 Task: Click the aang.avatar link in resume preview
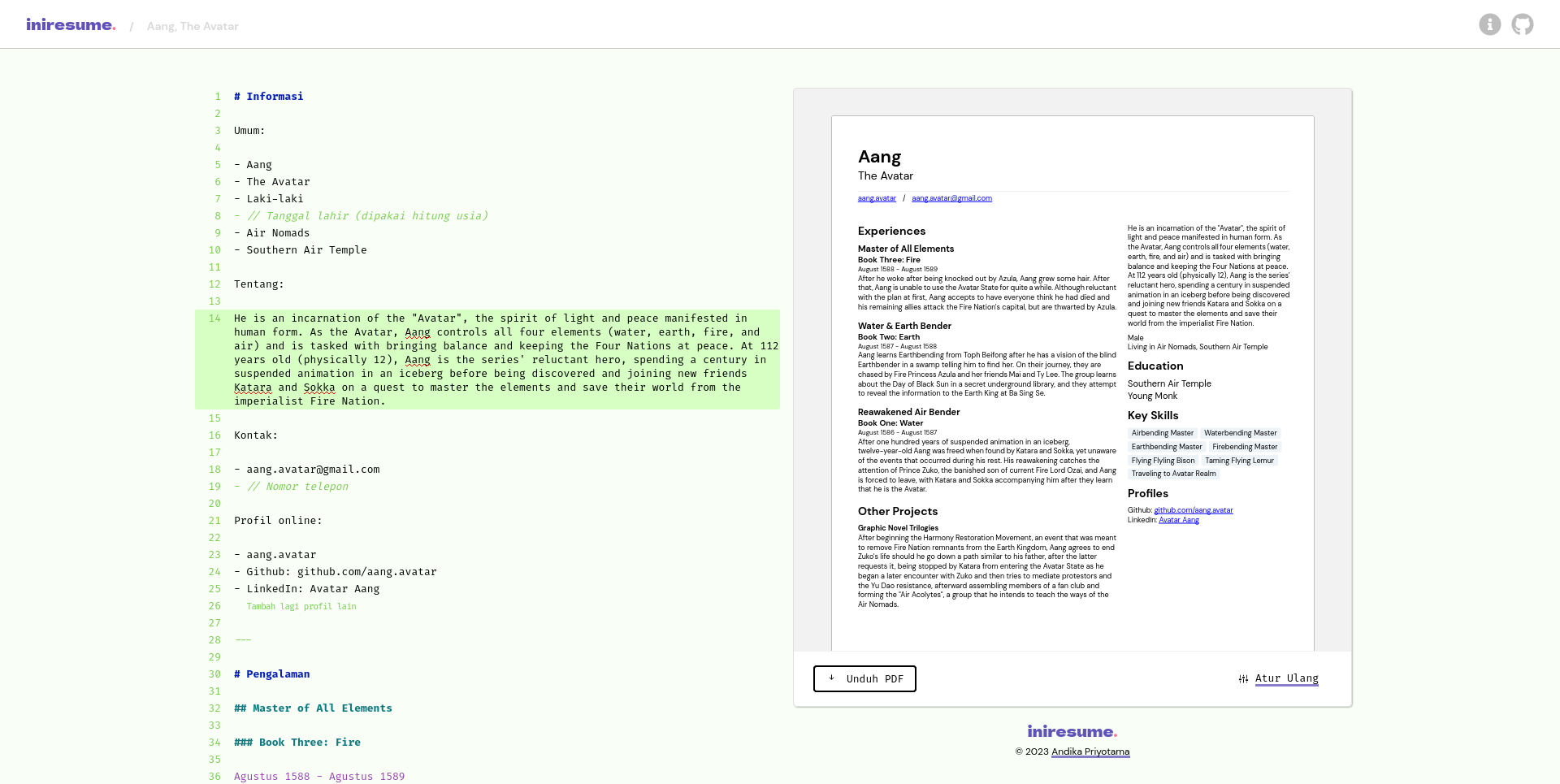tap(877, 198)
